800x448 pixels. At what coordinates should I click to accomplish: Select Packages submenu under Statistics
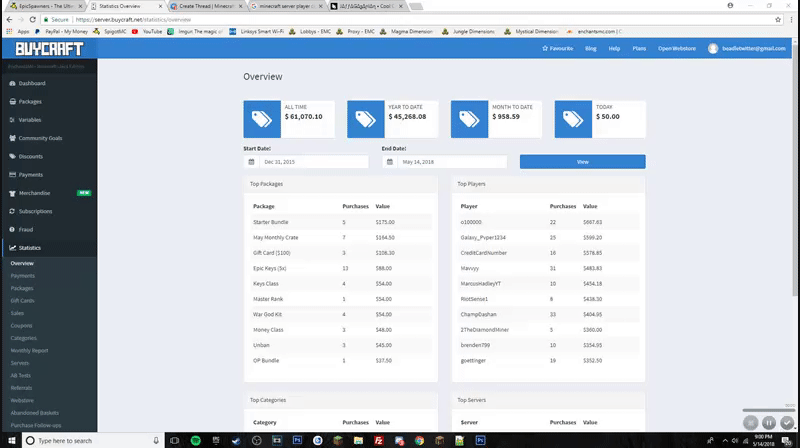click(x=22, y=288)
